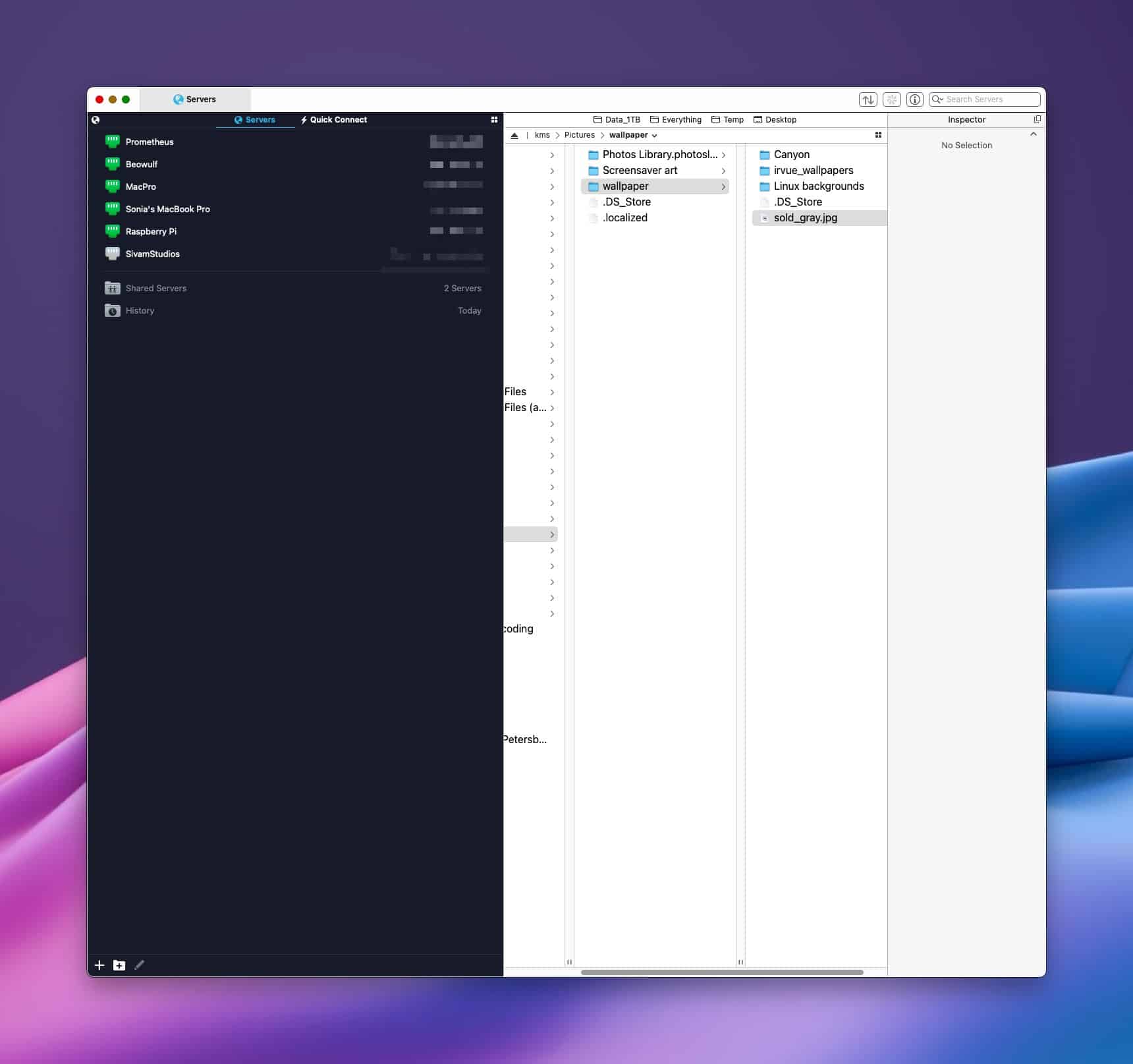Click the eject icon in path bar
The height and width of the screenshot is (1064, 1133).
tap(514, 135)
